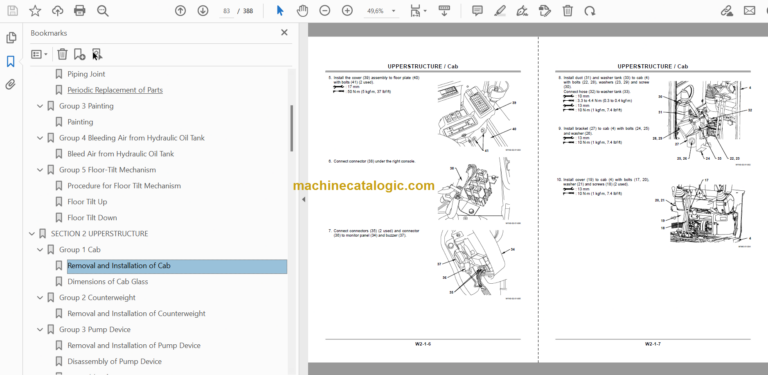
Task: Choose the Selection arrow tool
Action: click(x=280, y=10)
